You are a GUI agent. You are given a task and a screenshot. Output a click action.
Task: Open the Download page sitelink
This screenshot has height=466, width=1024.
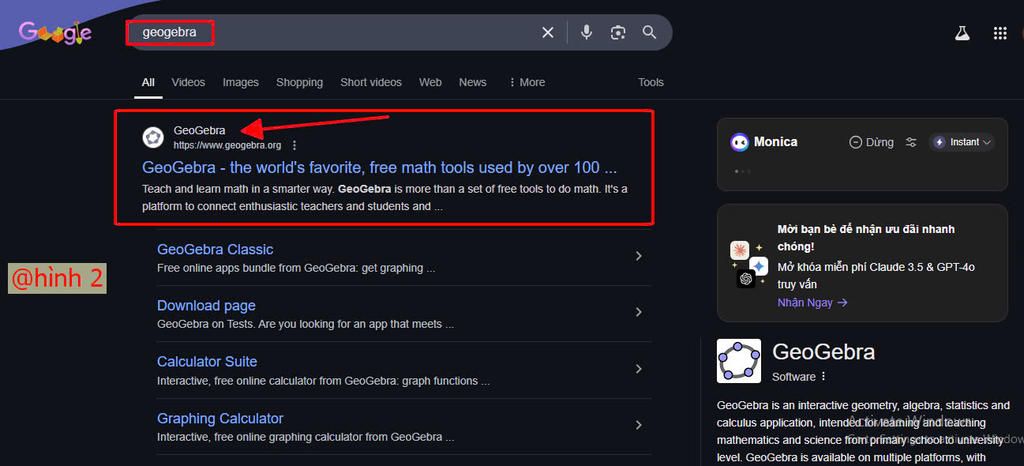tap(206, 305)
